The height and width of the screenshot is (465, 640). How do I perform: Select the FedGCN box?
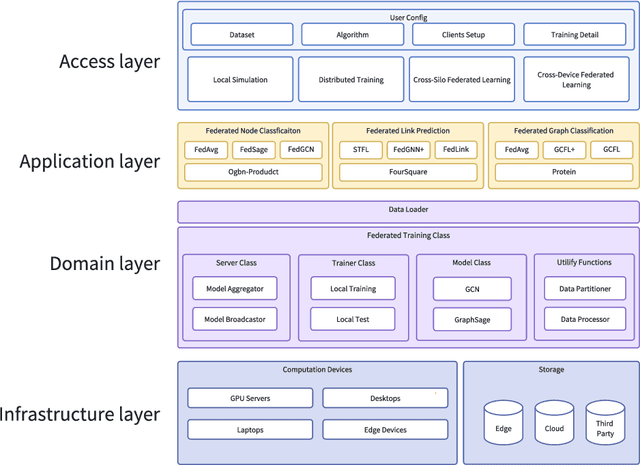(x=301, y=150)
